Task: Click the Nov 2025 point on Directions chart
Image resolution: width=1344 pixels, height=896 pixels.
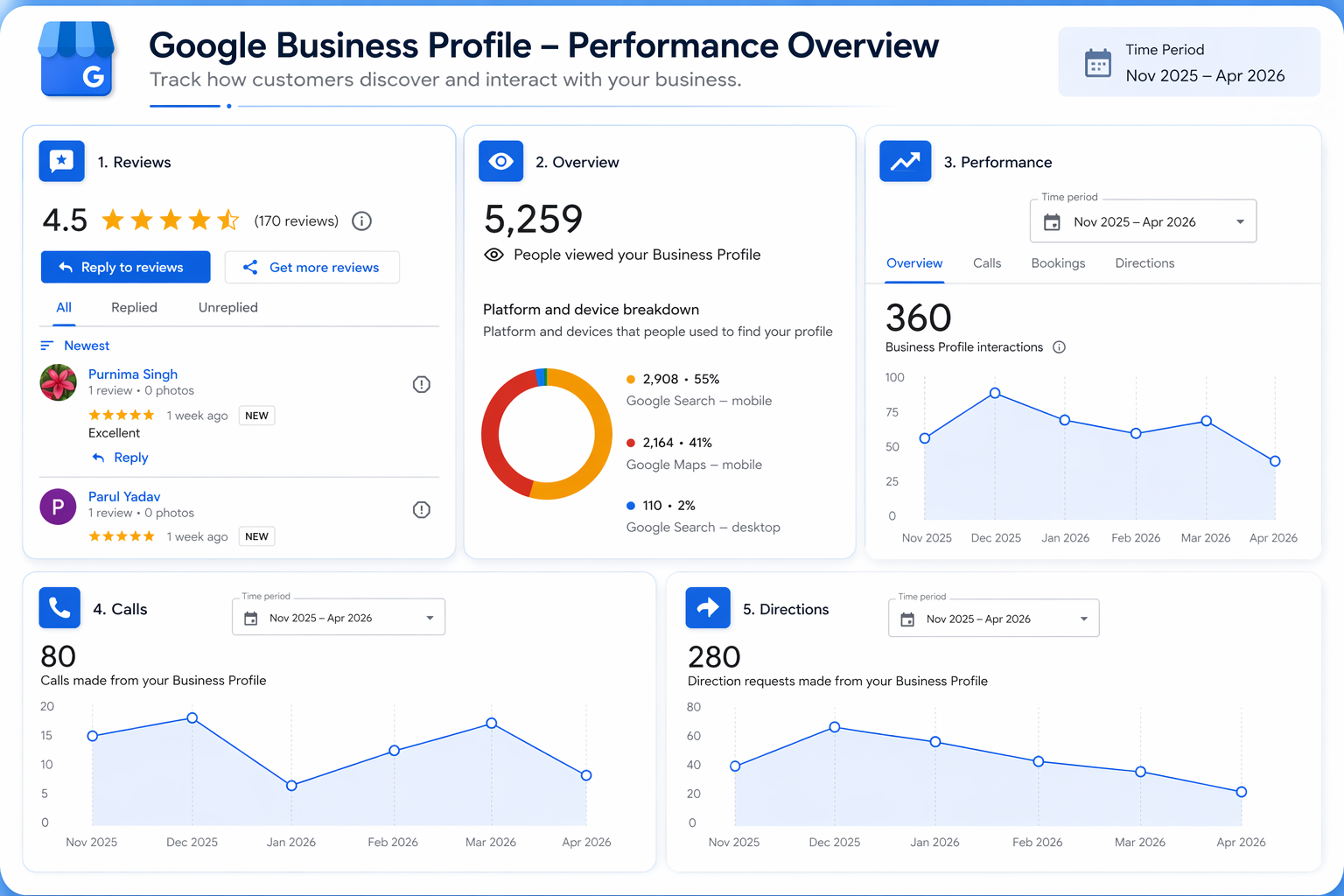Action: click(735, 766)
